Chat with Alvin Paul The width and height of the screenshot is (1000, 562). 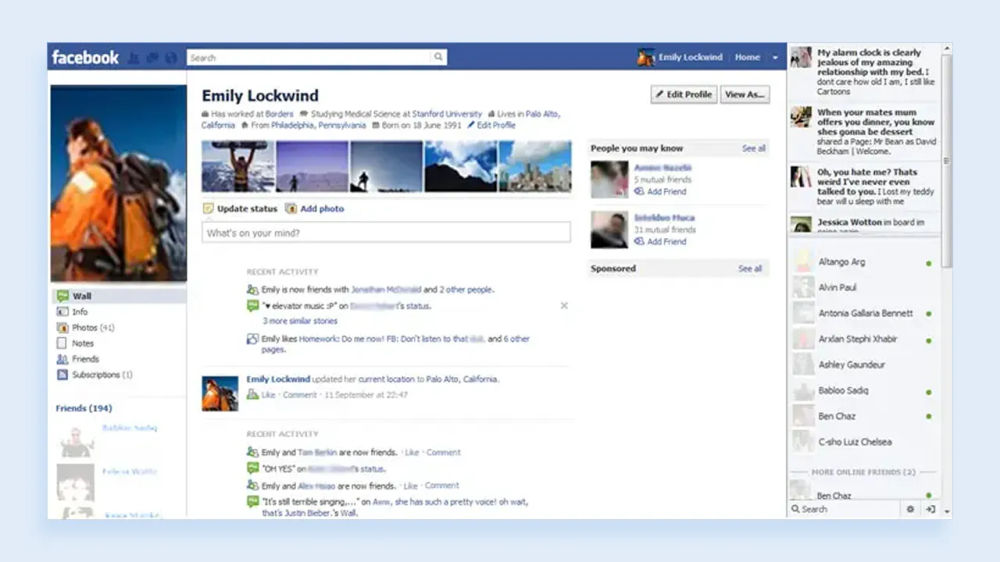[864, 288]
